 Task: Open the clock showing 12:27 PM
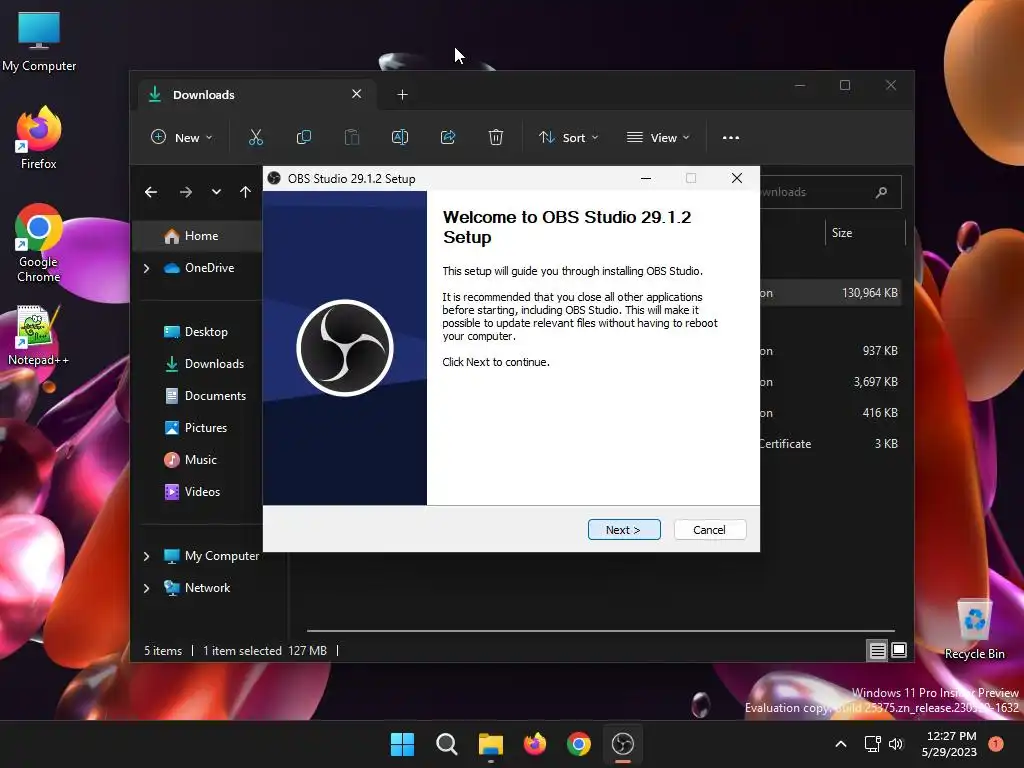(950, 744)
